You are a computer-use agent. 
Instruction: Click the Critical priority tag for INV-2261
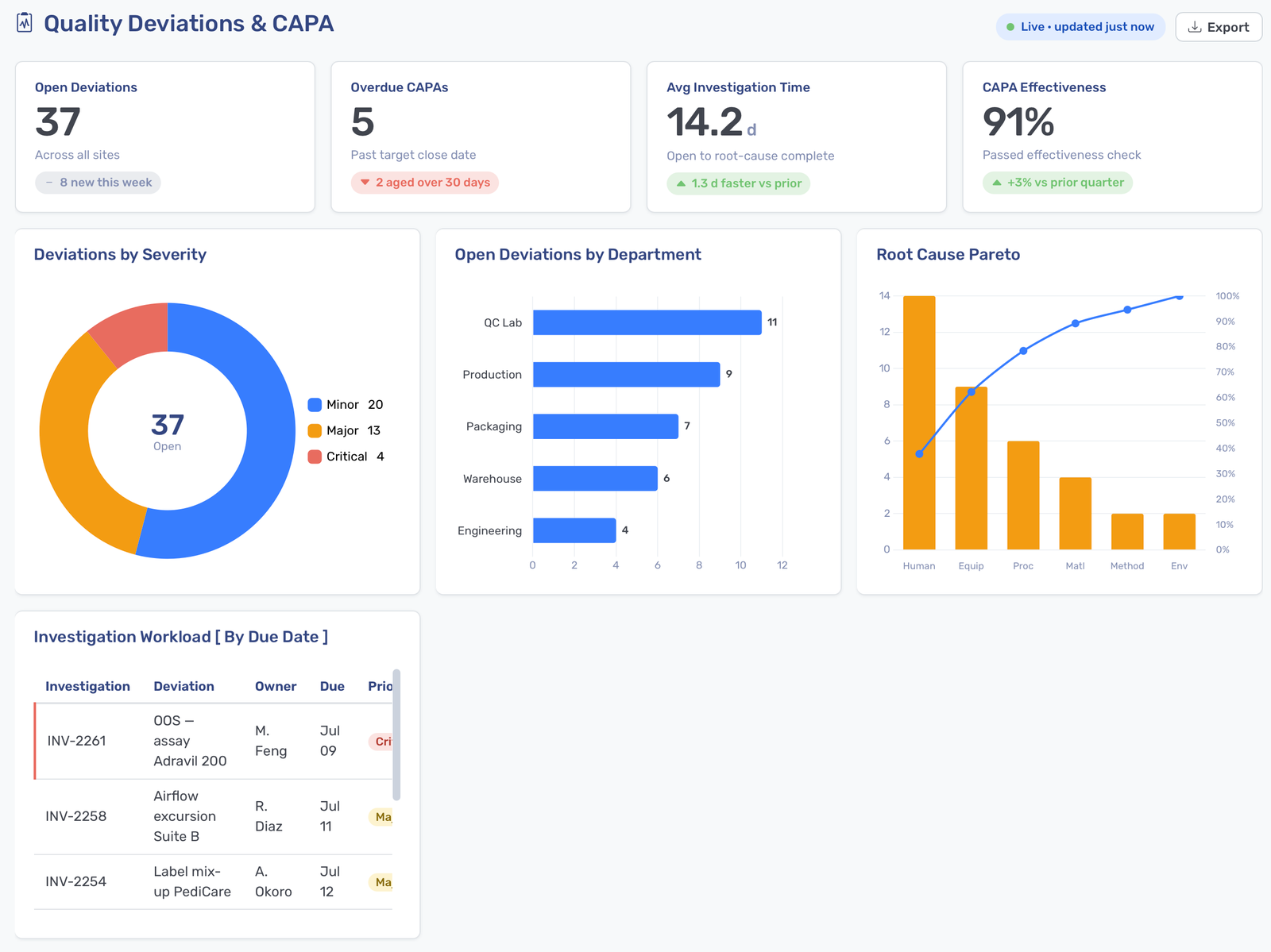381,742
